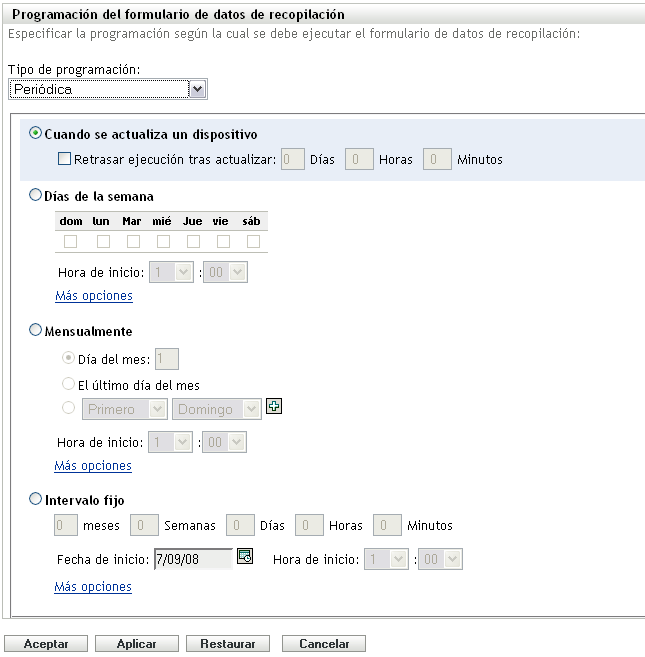Open the hour dropdown under Intervalo fijo
Image resolution: width=645 pixels, height=657 pixels.
click(386, 559)
